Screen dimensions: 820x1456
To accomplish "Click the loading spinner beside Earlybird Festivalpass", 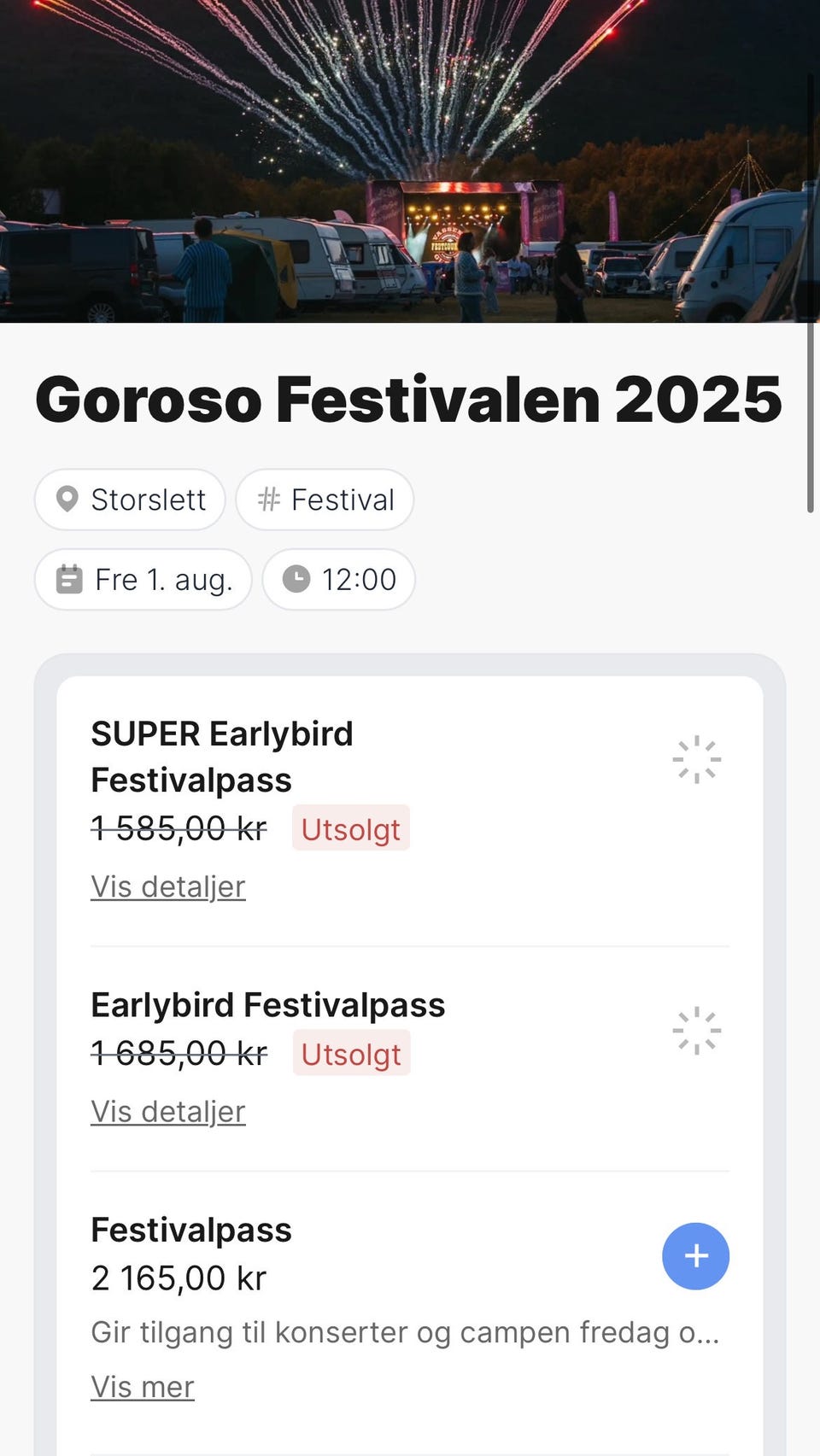I will 696,1031.
